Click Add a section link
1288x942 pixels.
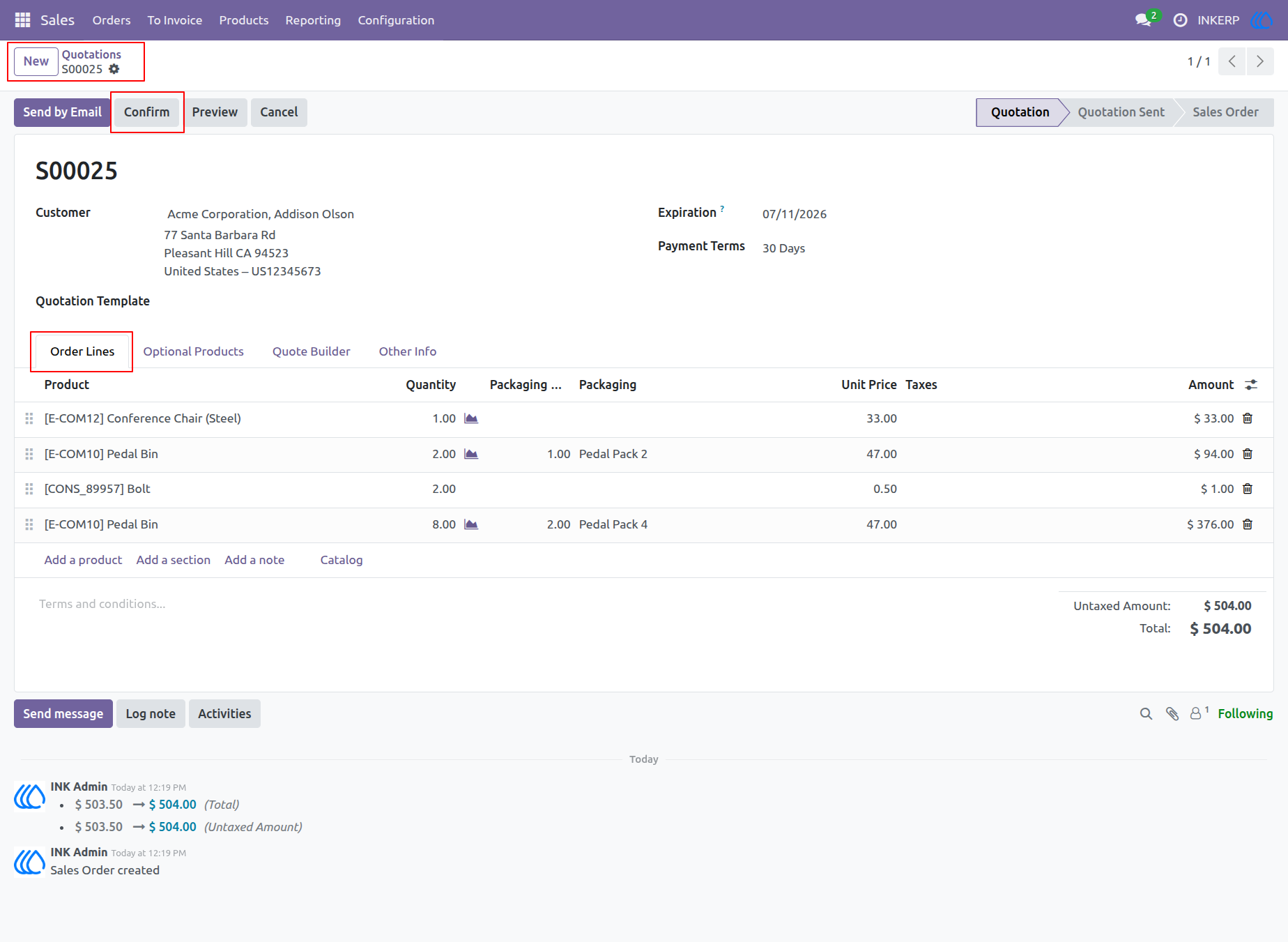click(x=174, y=560)
